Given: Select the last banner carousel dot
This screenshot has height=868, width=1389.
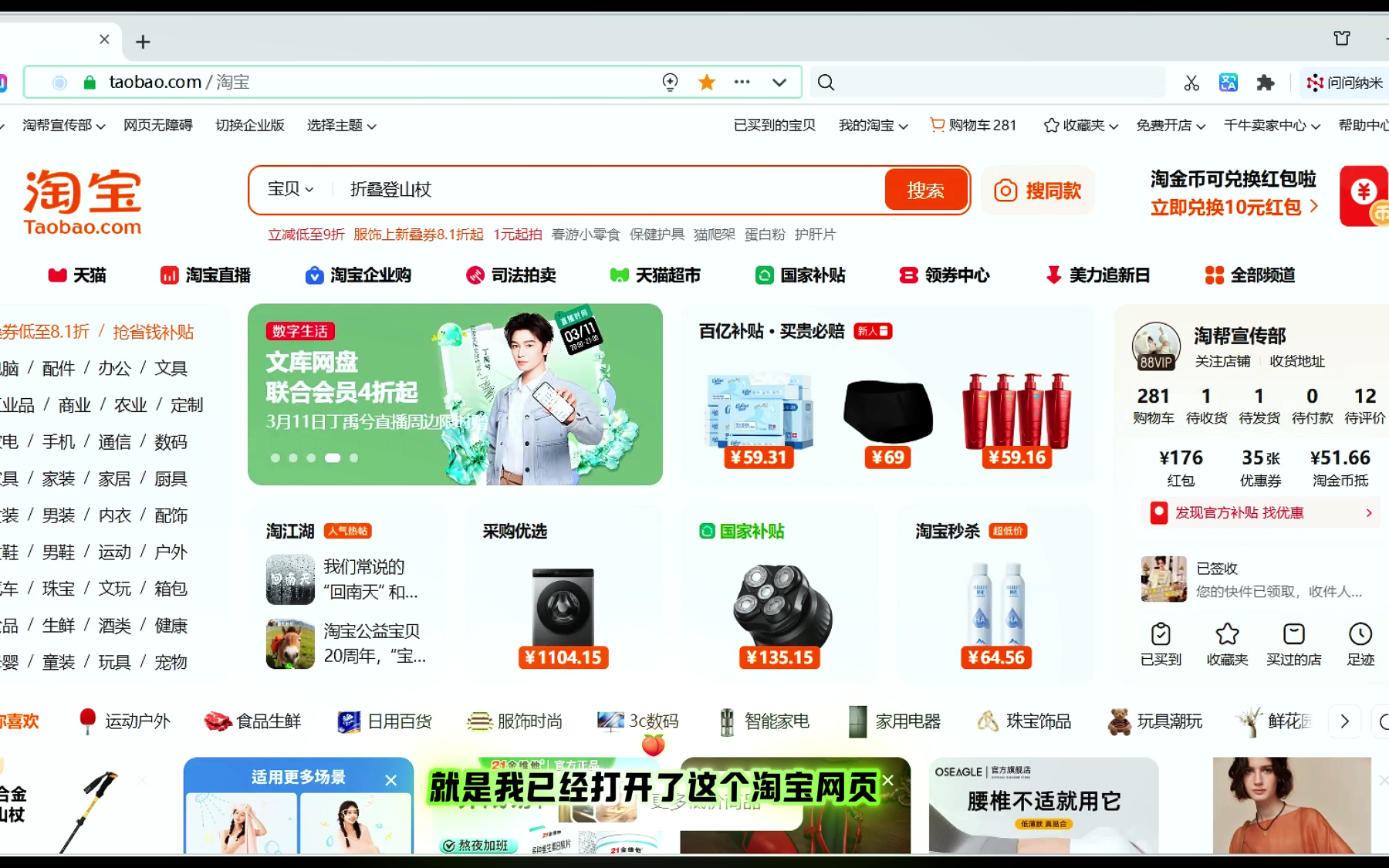Looking at the screenshot, I should click(353, 458).
